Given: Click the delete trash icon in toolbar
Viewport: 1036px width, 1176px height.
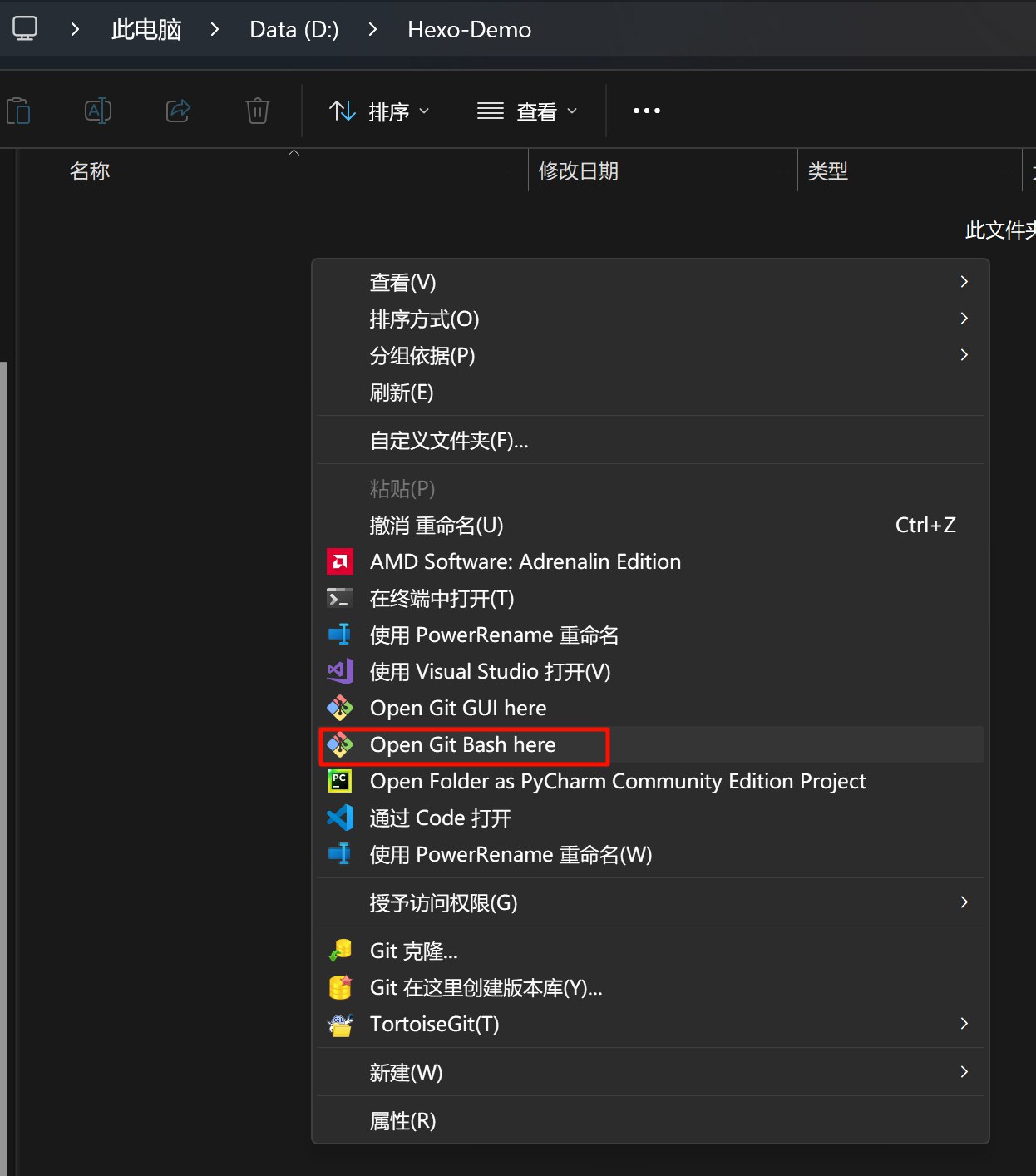Looking at the screenshot, I should coord(258,111).
